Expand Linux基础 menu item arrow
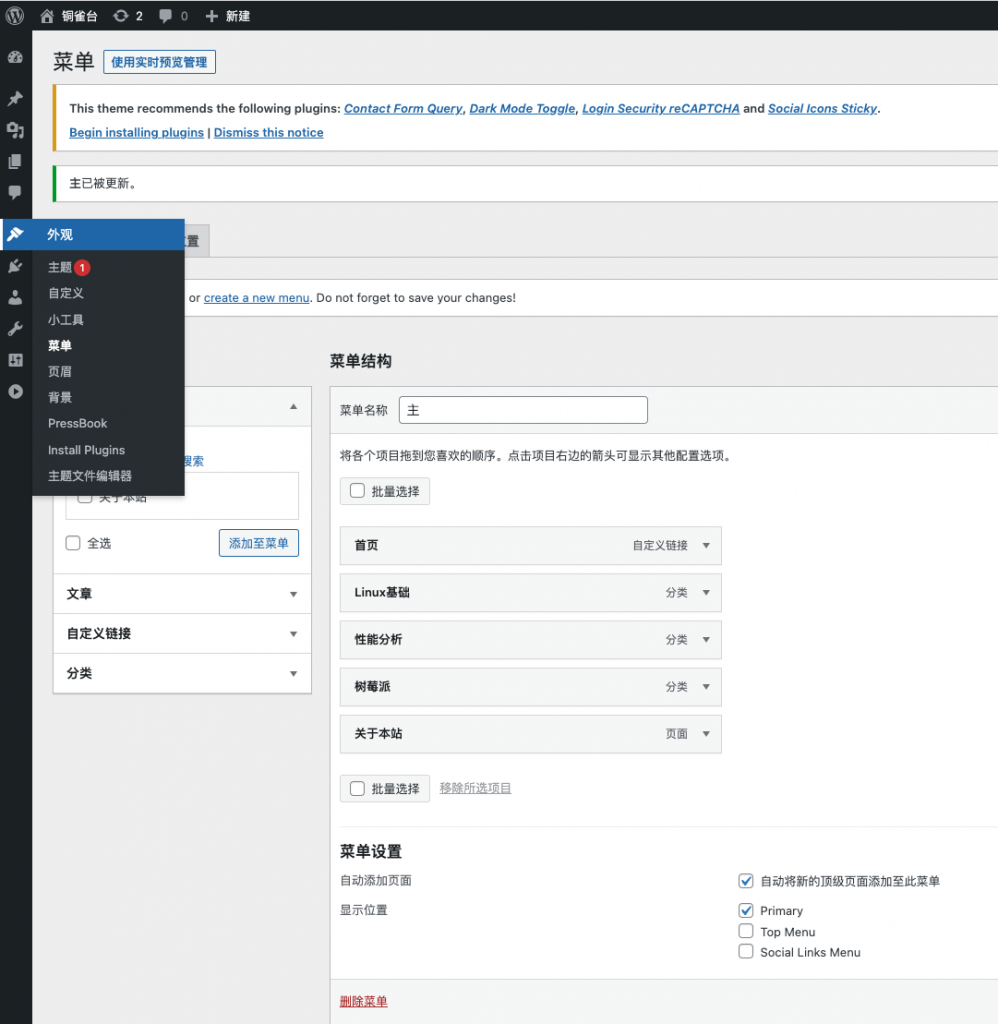This screenshot has height=1024, width=998. pyautogui.click(x=706, y=592)
